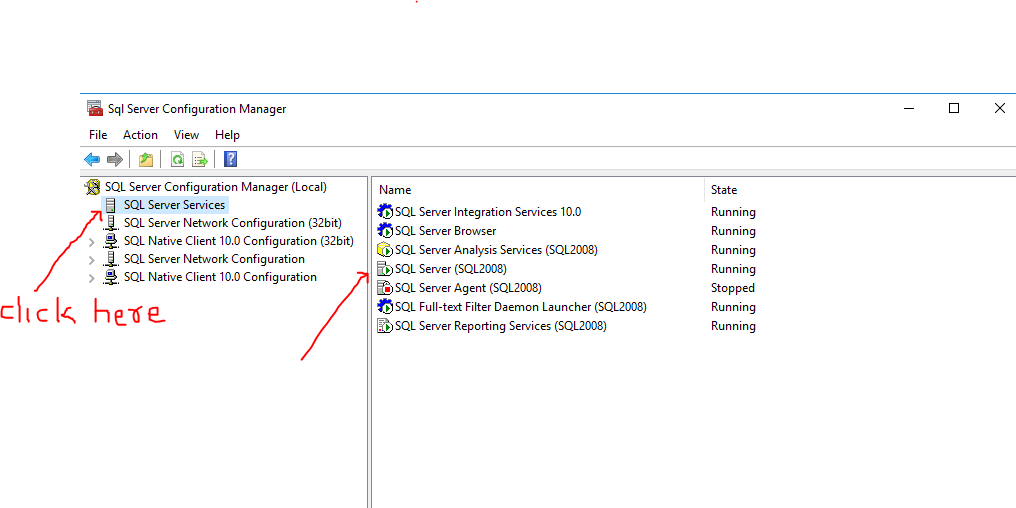Open the Action menu
Screen dimensions: 1016x508
click(x=140, y=135)
